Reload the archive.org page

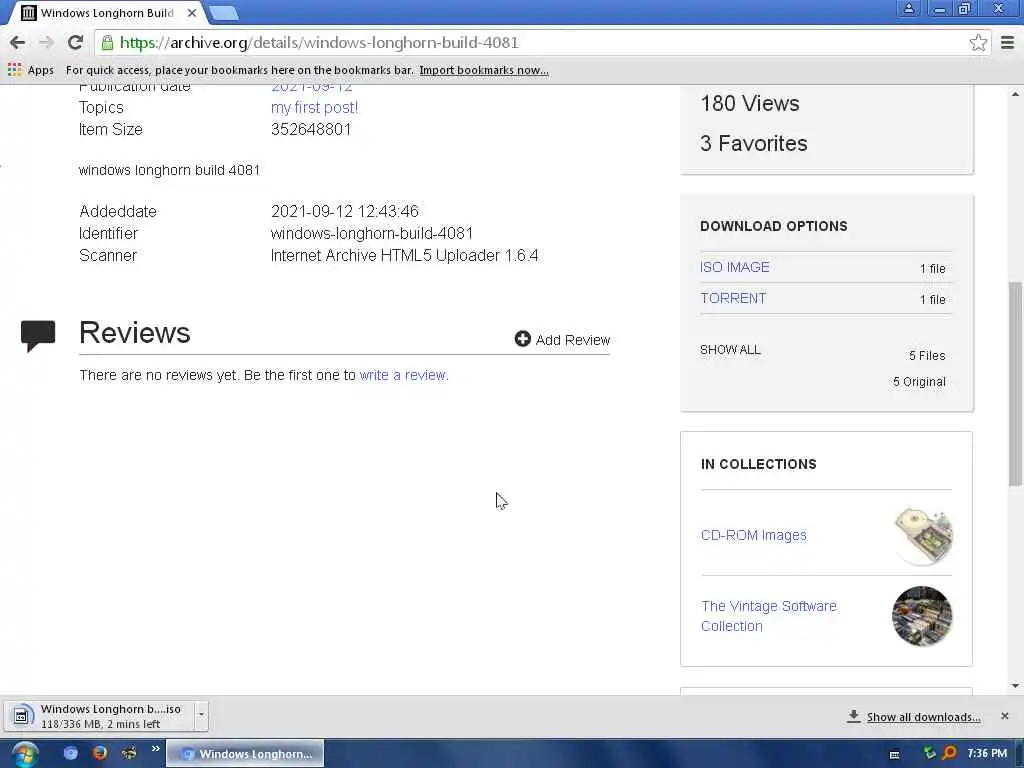pyautogui.click(x=75, y=42)
